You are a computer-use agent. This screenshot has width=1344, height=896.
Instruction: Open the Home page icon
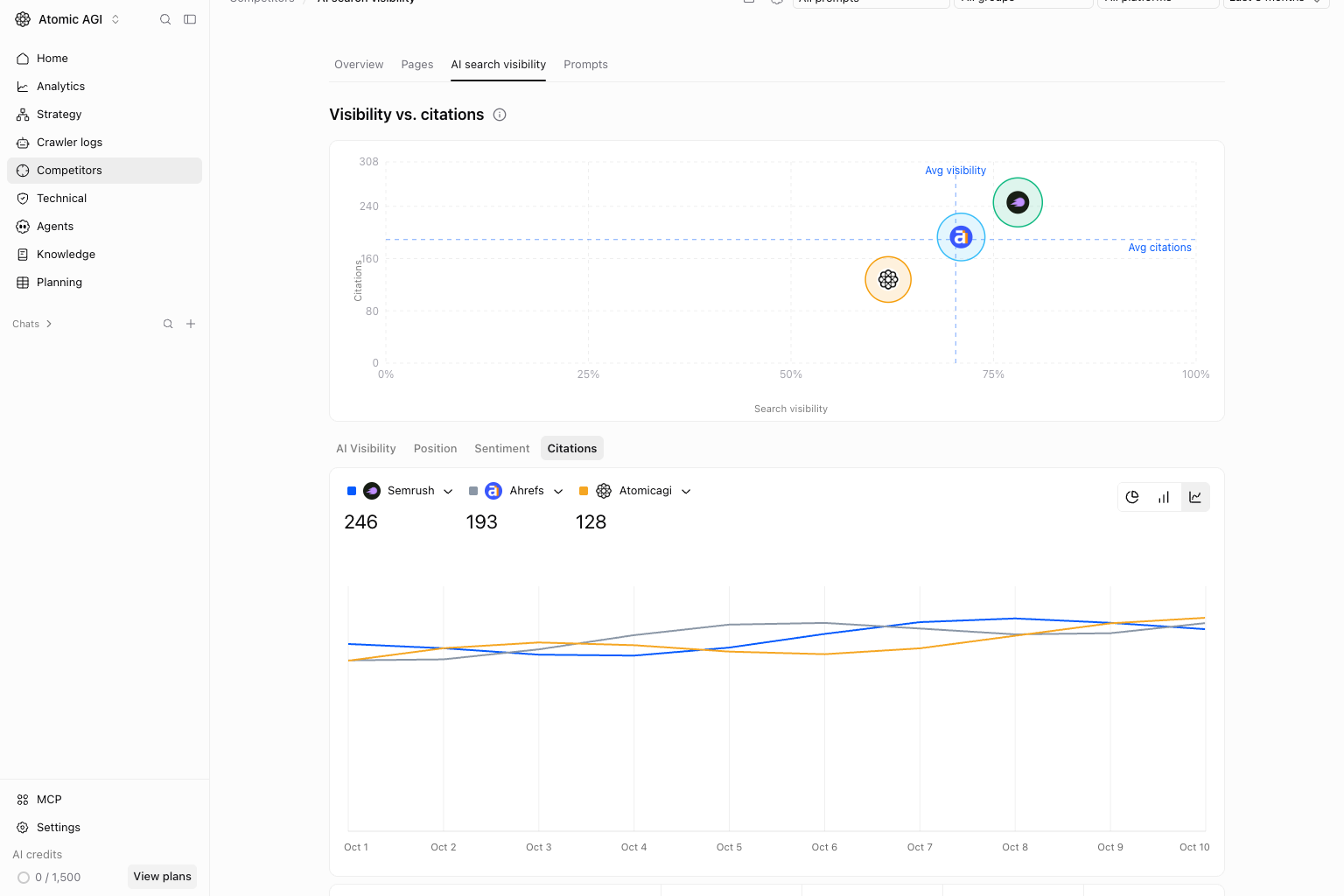[x=23, y=59]
